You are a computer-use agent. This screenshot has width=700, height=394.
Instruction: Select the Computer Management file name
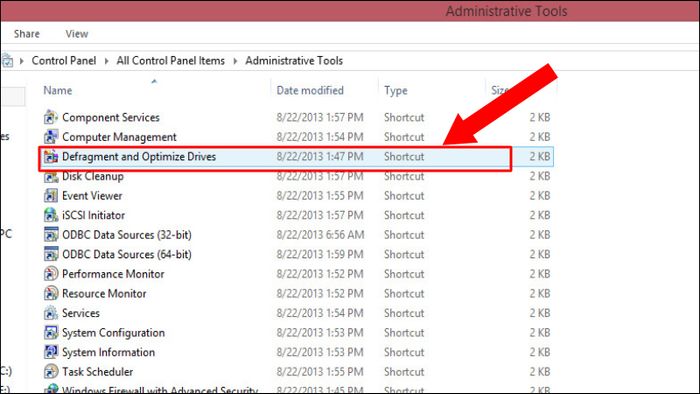(x=119, y=137)
